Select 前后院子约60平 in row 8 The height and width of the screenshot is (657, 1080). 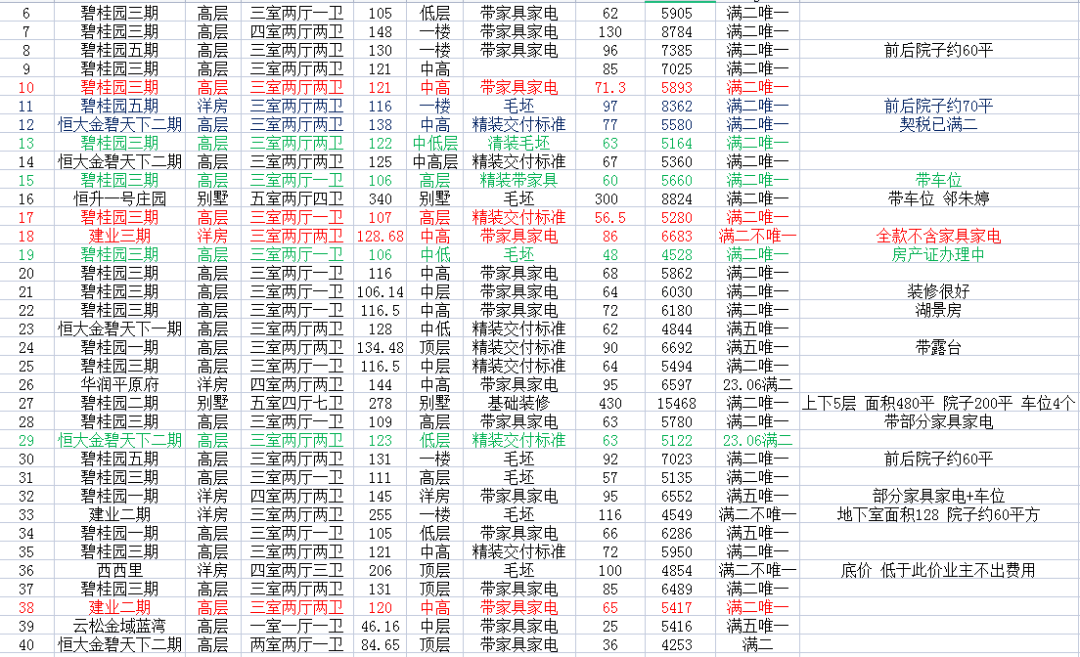tap(939, 50)
